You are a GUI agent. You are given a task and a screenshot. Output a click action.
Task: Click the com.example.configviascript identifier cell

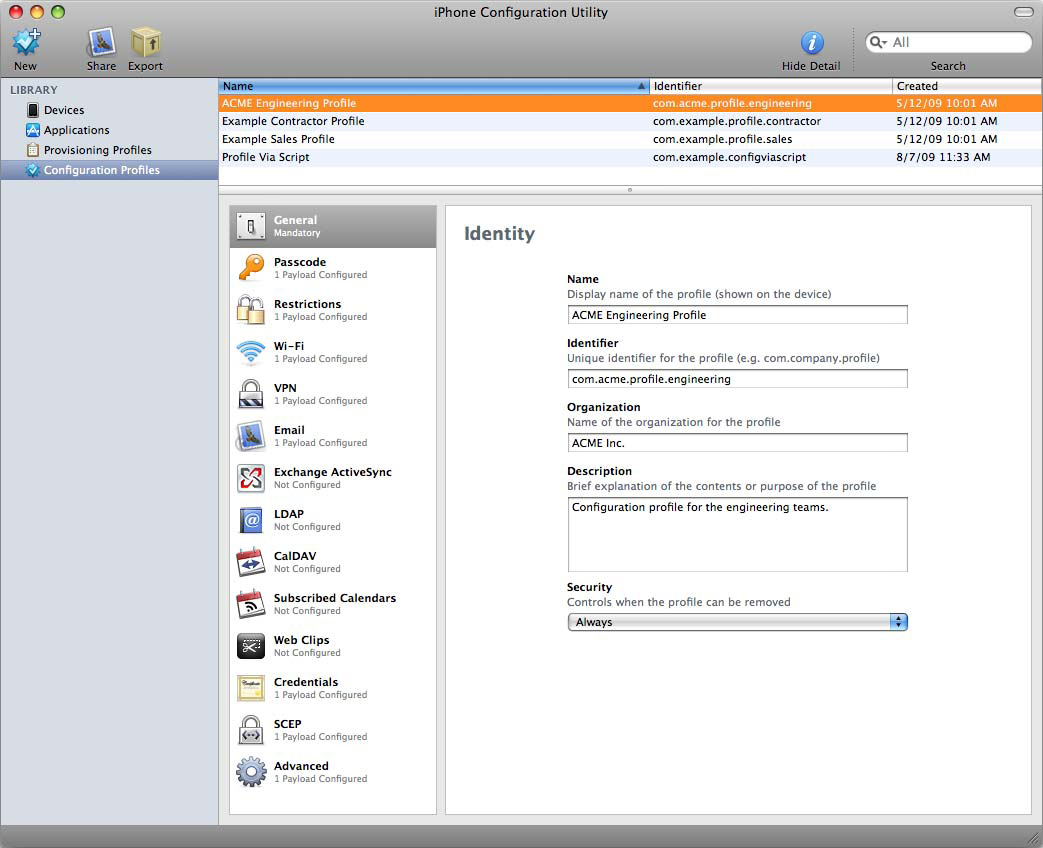tap(729, 157)
